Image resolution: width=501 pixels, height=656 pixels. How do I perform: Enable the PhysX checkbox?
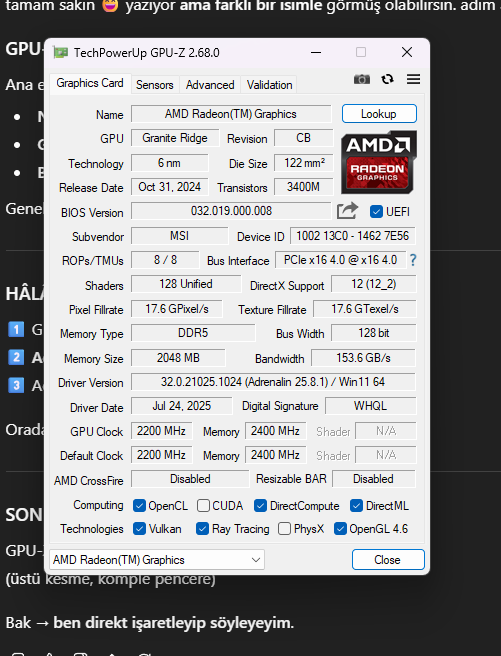(x=284, y=529)
